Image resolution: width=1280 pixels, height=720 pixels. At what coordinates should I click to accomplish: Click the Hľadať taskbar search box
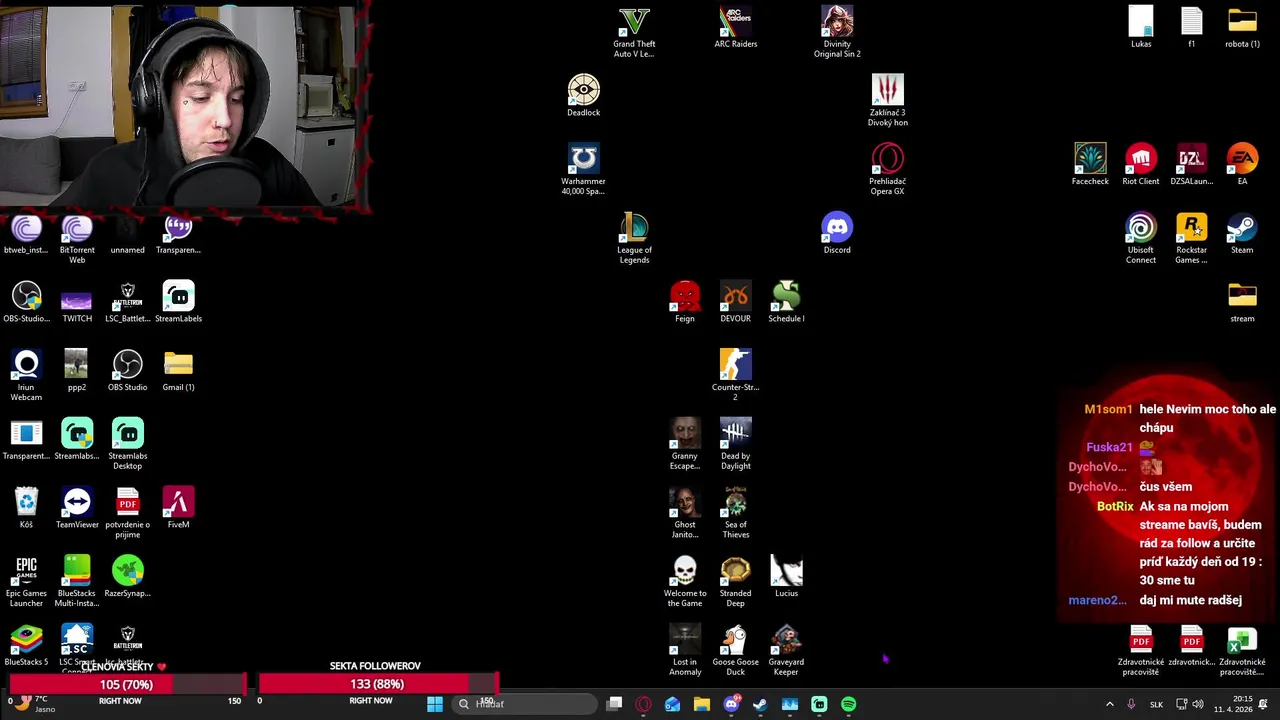tap(525, 704)
